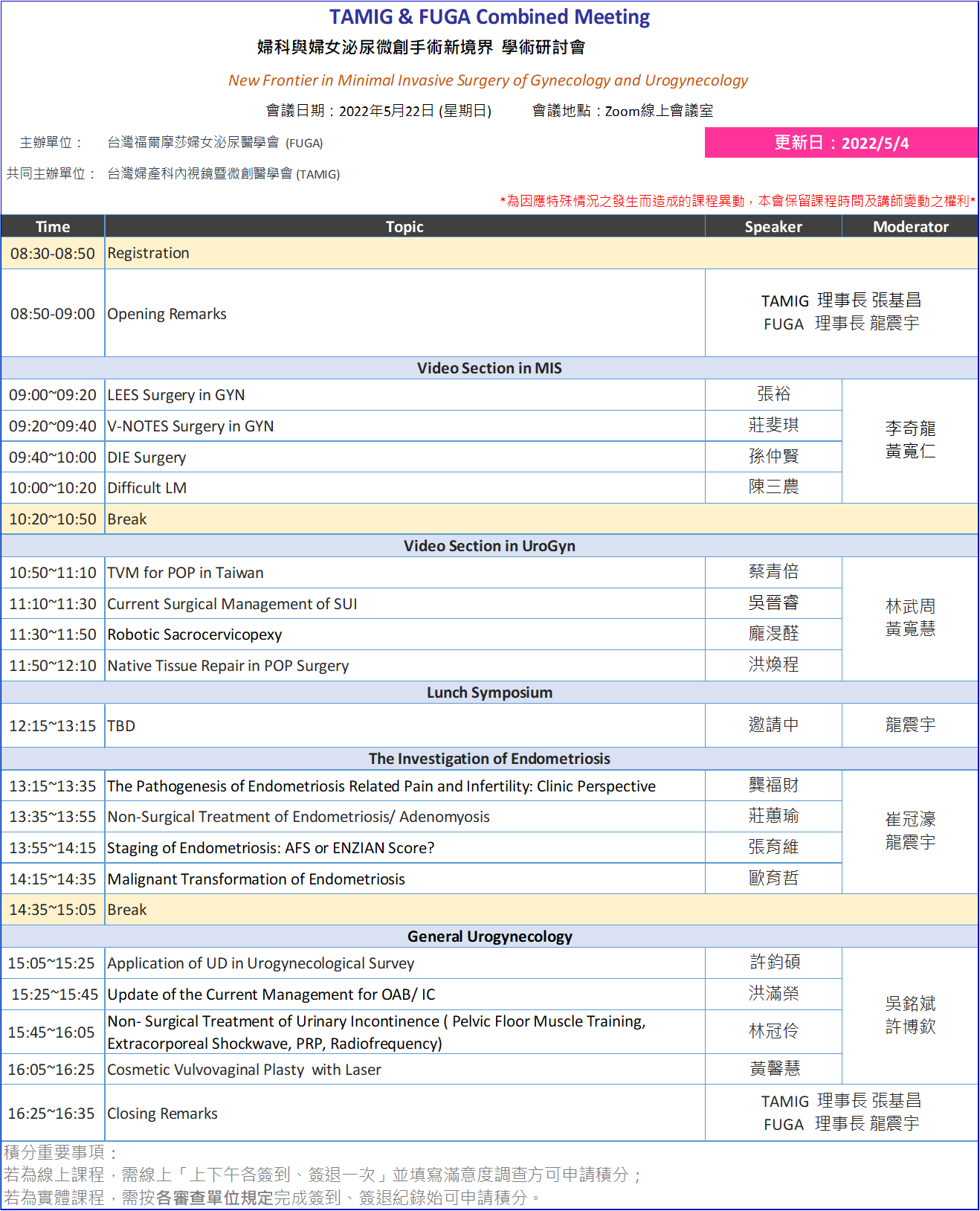Click the LEES Surgery in GYN topic

(176, 395)
